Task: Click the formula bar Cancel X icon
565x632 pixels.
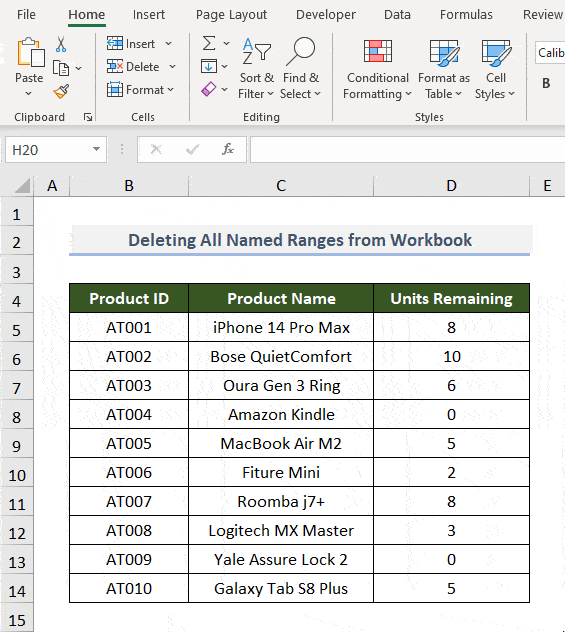Action: pyautogui.click(x=156, y=150)
